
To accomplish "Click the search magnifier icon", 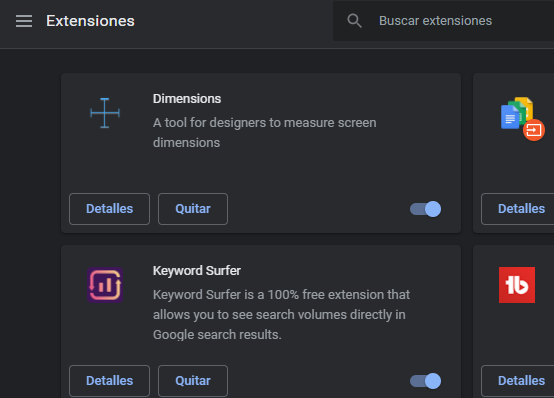I will pyautogui.click(x=354, y=21).
